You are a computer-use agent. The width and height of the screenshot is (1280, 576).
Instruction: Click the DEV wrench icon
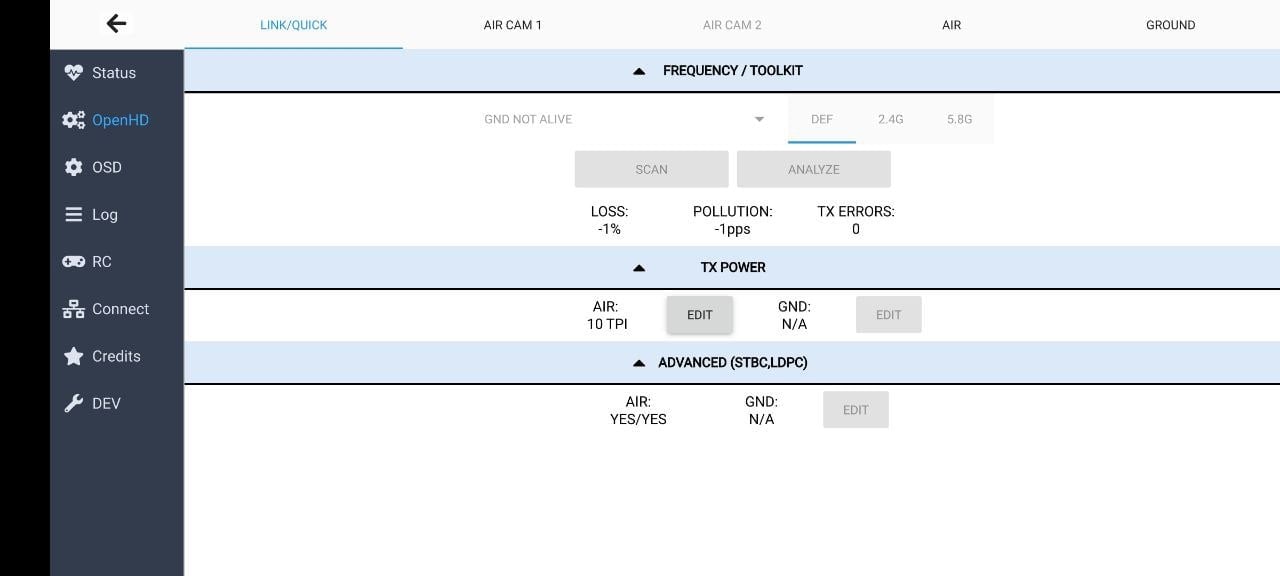pyautogui.click(x=73, y=404)
